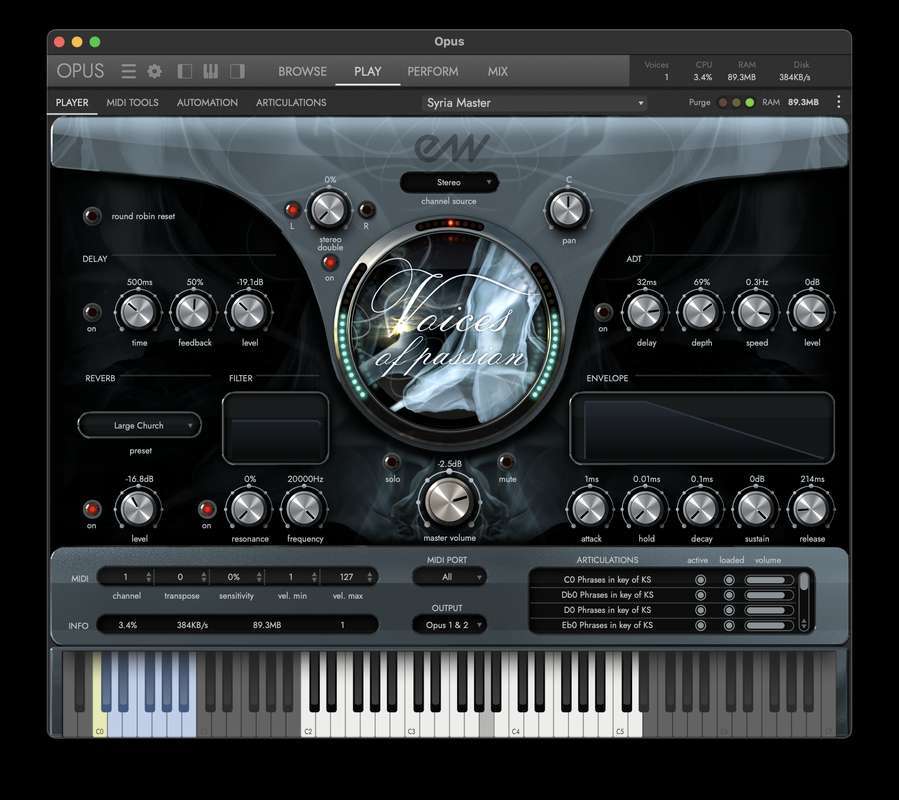Click the MIDI channel number field
This screenshot has width=899, height=800.
(126, 577)
